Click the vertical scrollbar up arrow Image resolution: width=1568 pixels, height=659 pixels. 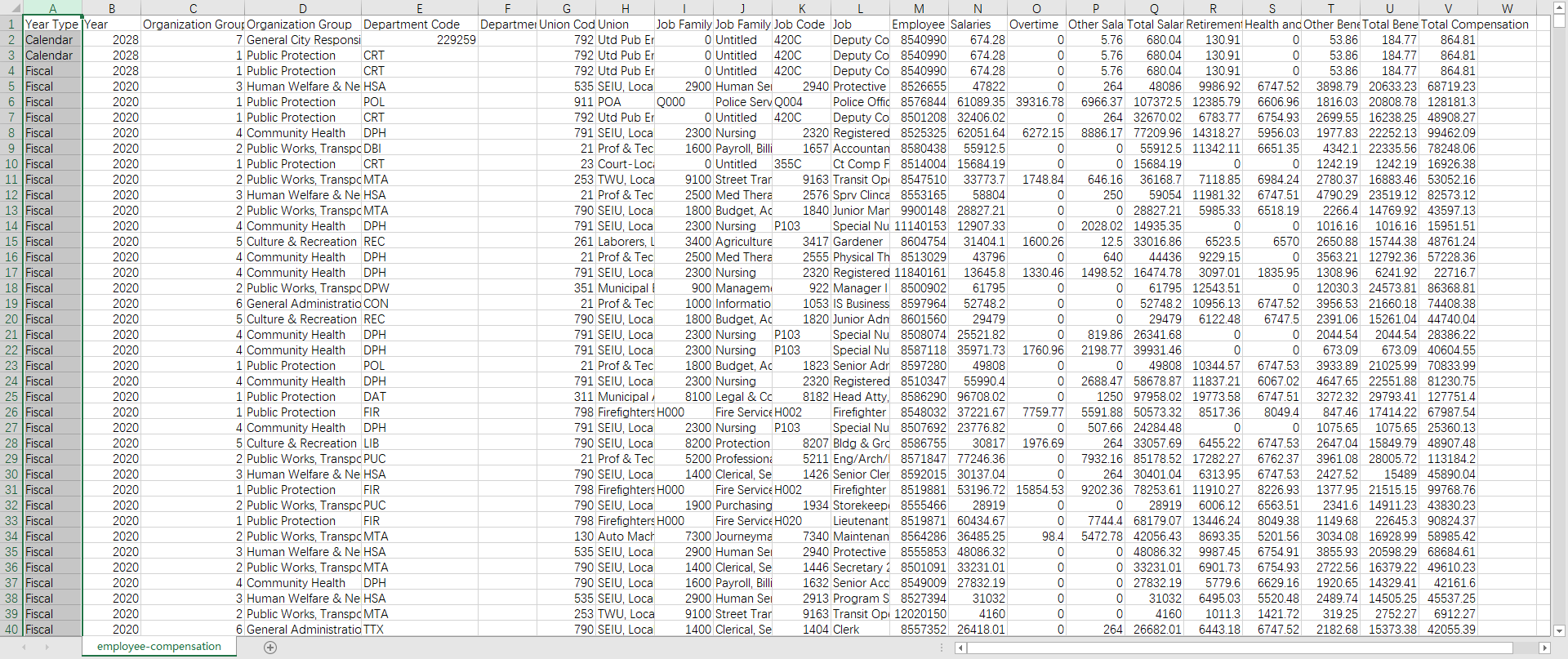click(1559, 7)
